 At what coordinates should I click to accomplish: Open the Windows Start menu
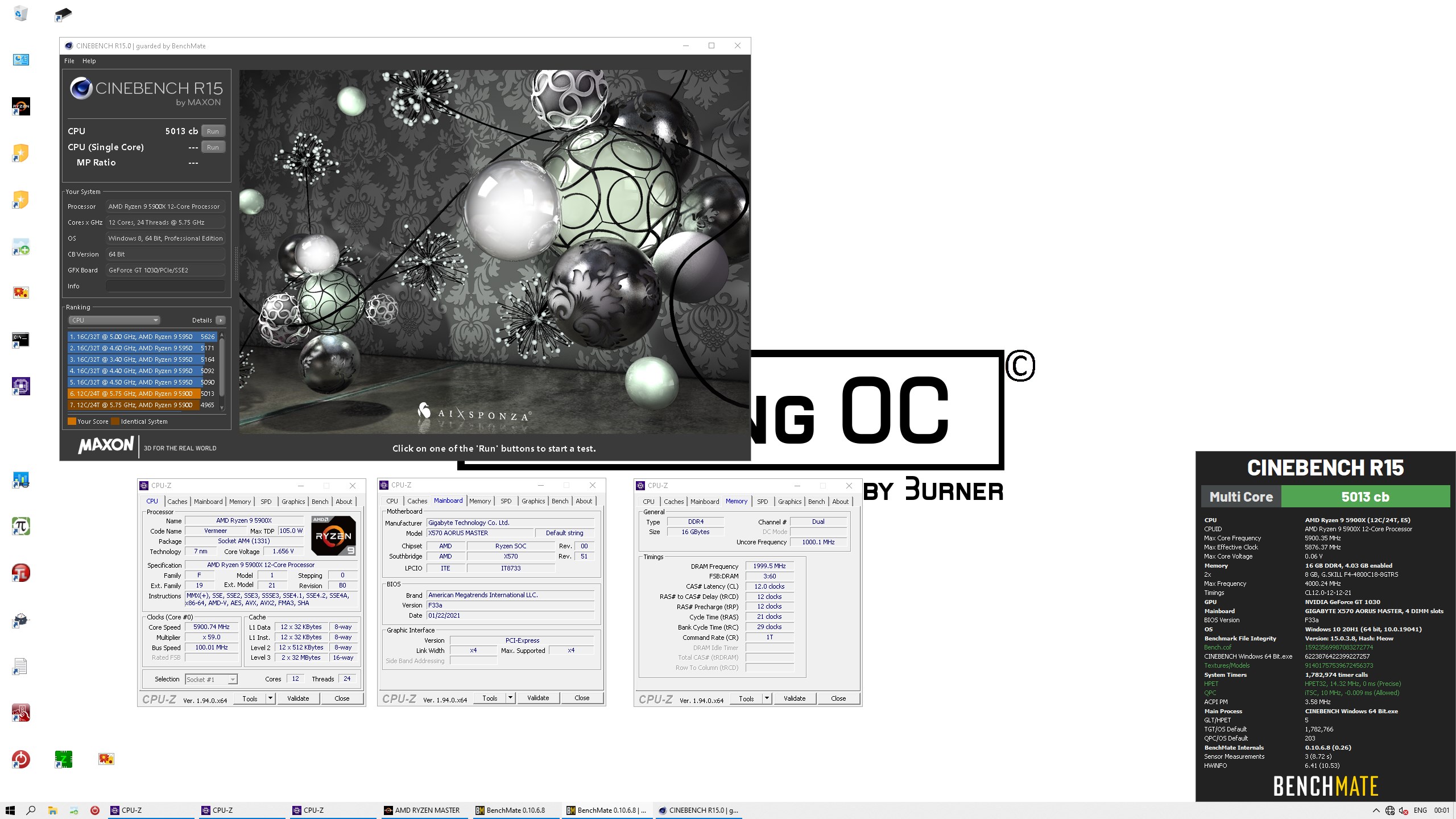coord(10,810)
